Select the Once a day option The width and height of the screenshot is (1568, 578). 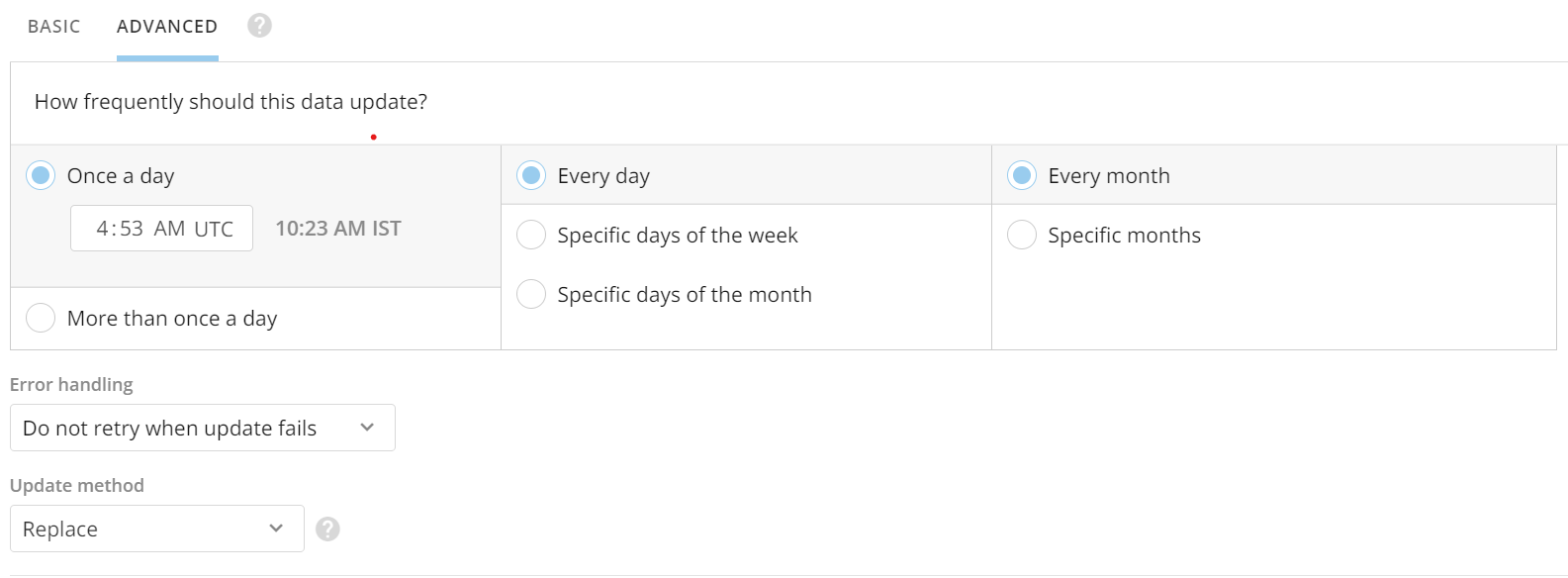click(41, 176)
